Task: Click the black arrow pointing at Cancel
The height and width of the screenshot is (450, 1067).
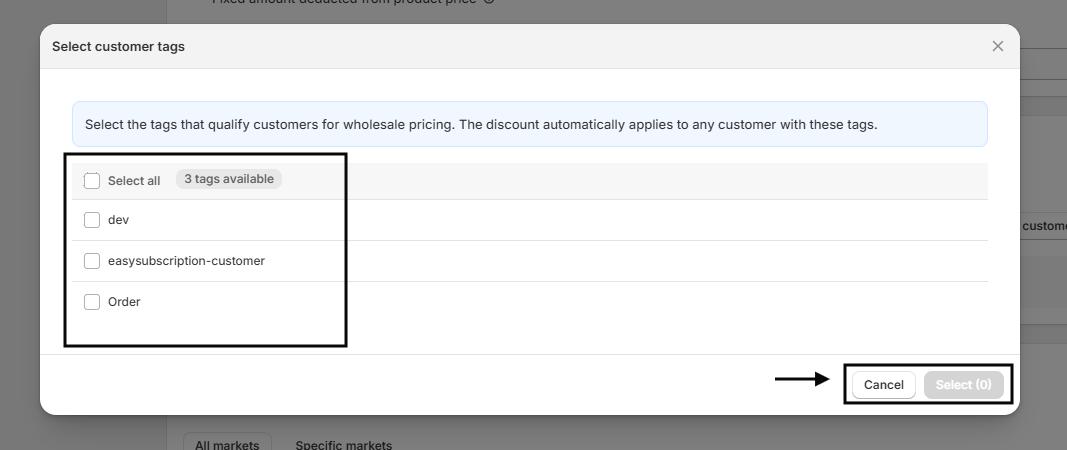Action: (802, 379)
